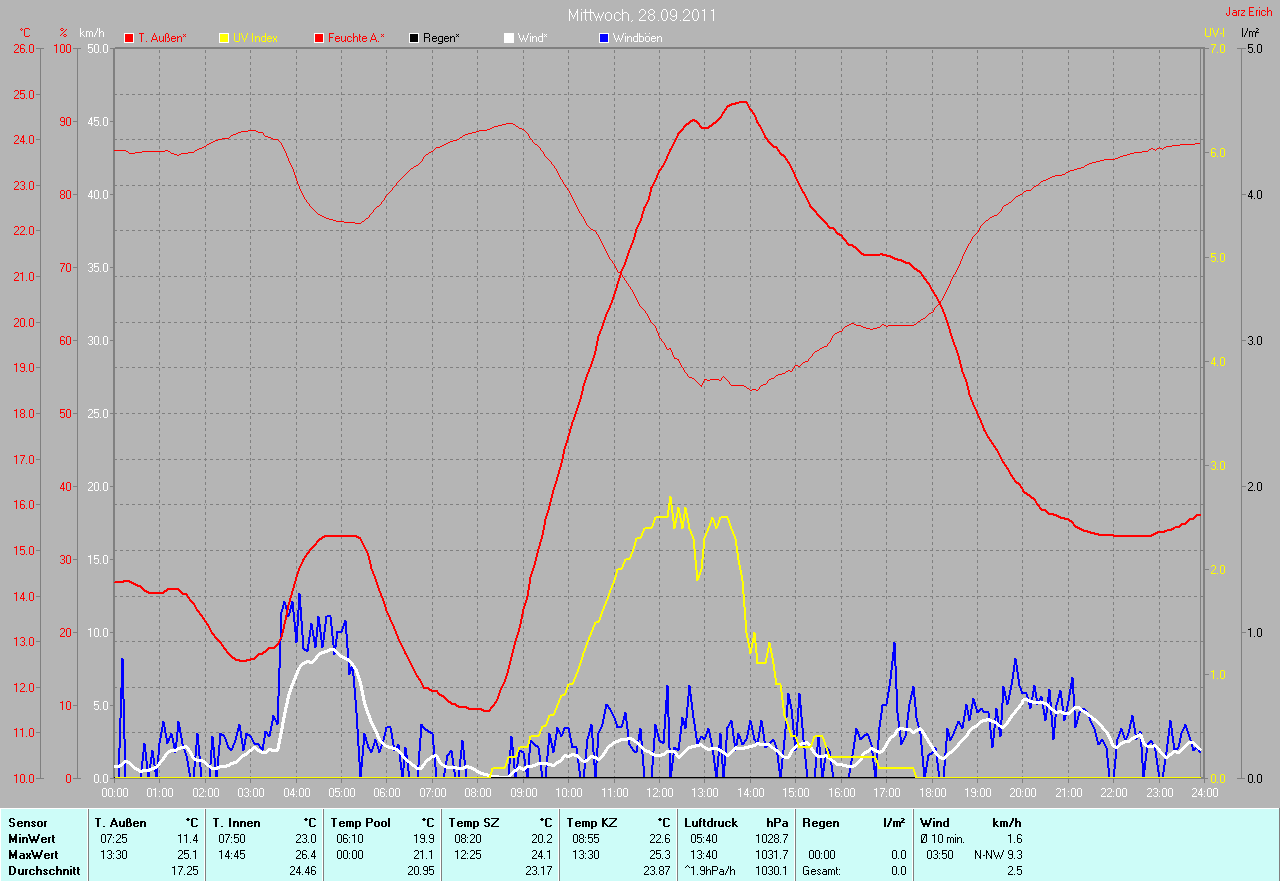Select the 'UV Index' legend label
Viewport: 1280px width, 881px height.
(x=255, y=38)
